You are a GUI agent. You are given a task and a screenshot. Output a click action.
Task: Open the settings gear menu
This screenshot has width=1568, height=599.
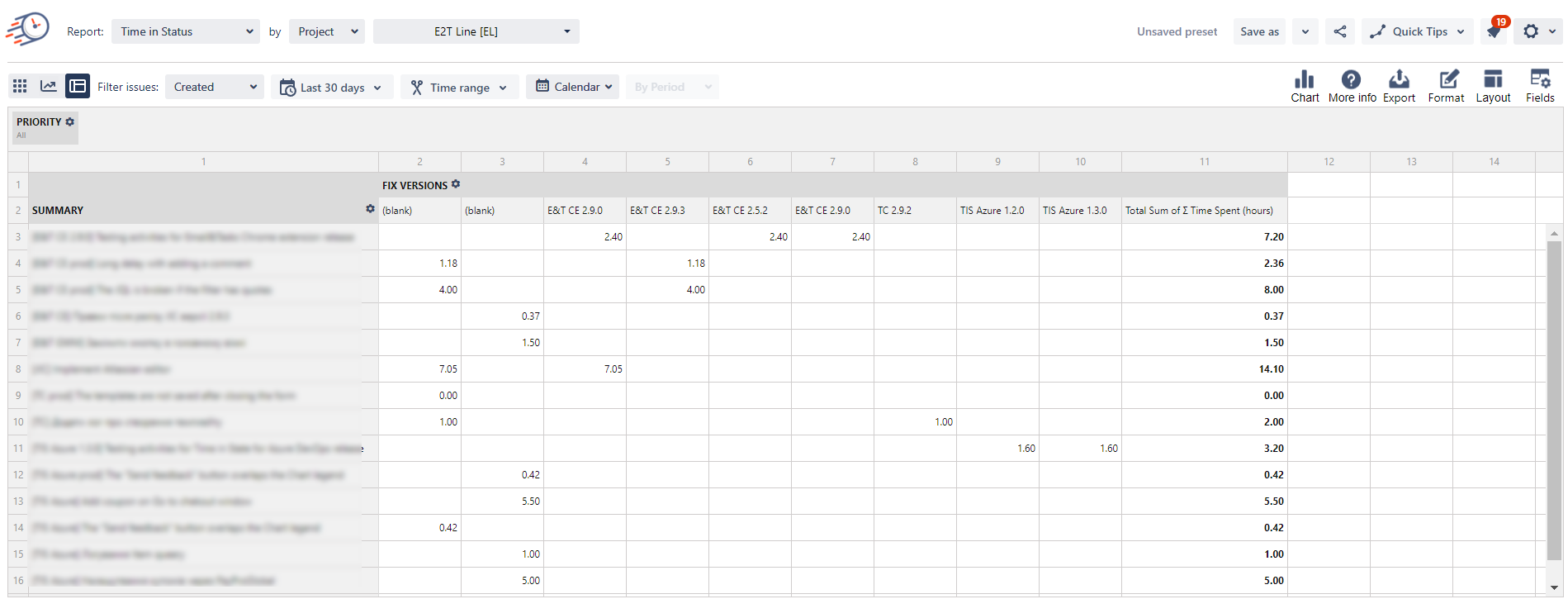(x=1539, y=31)
